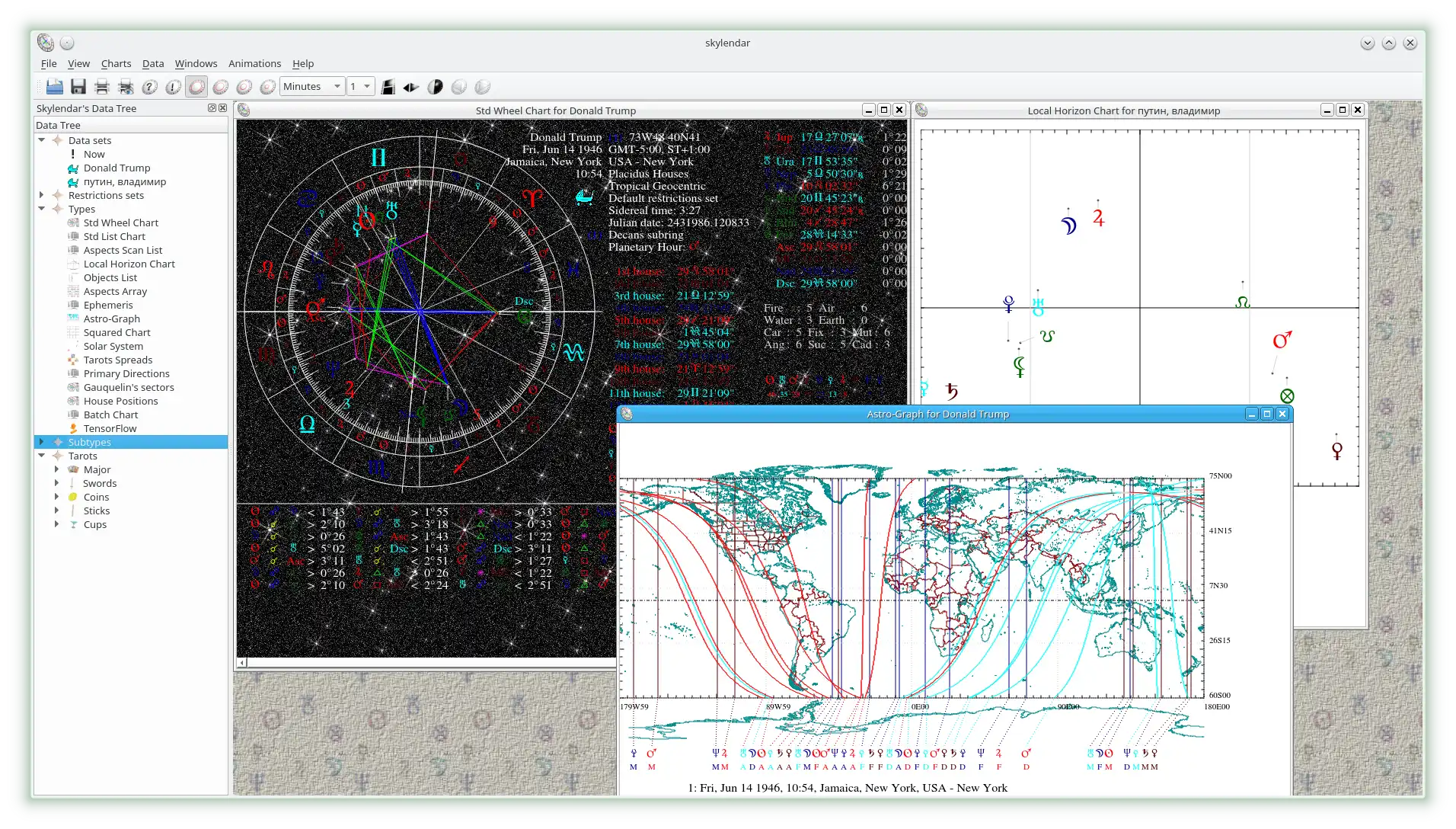1456x829 pixels.
Task: Click the print preview icon with eye
Action: coord(126,87)
